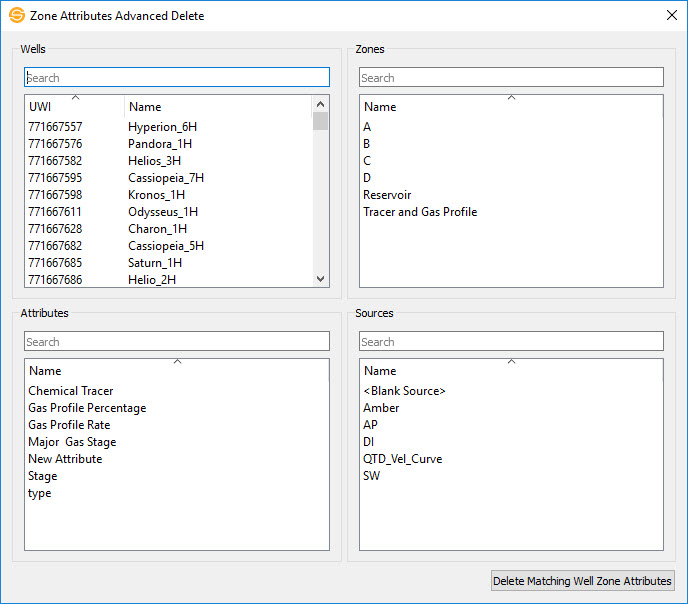
Task: Focus the Attributes search field
Action: tap(176, 342)
